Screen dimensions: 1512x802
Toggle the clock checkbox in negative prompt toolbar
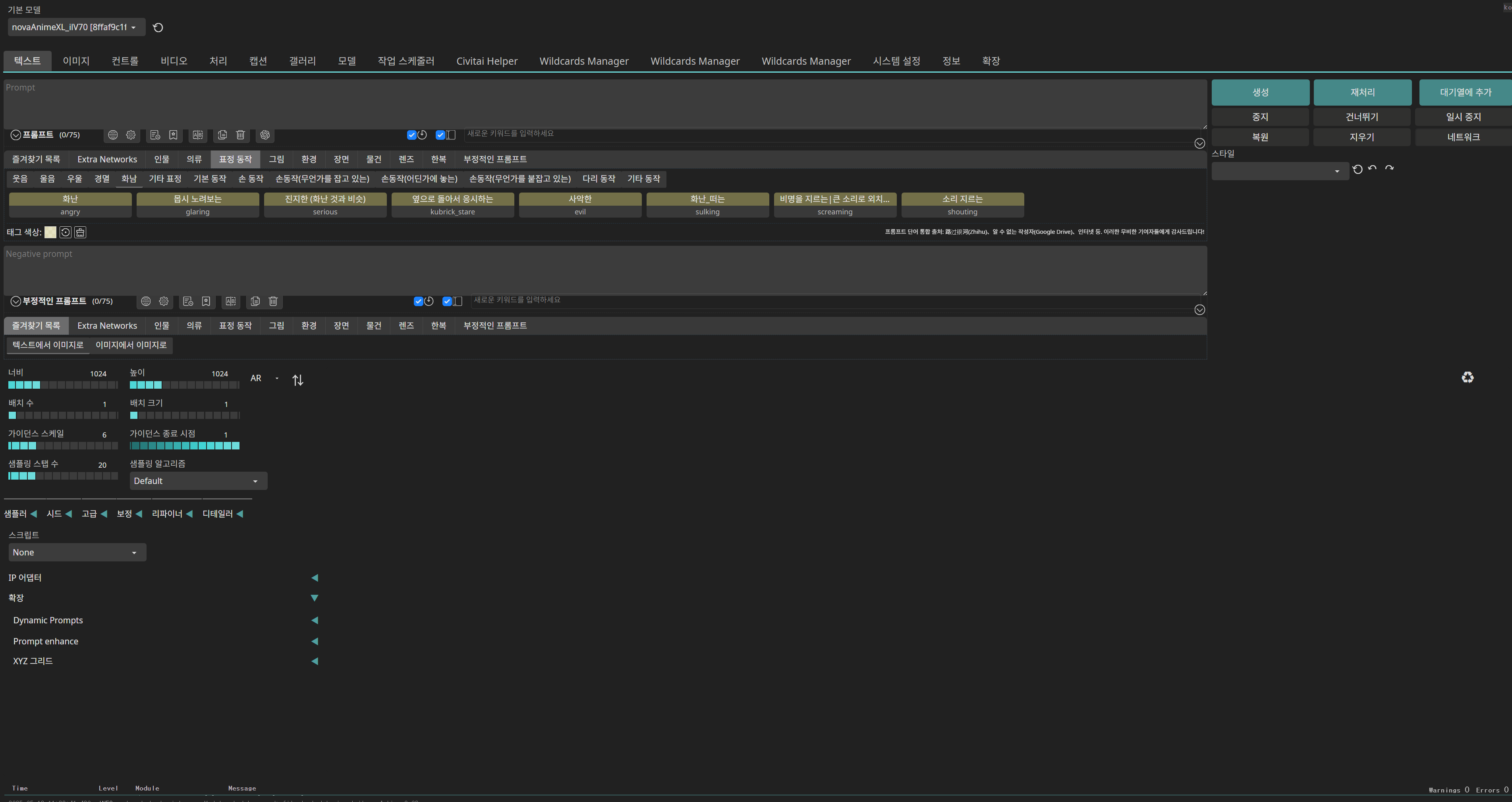click(x=418, y=301)
